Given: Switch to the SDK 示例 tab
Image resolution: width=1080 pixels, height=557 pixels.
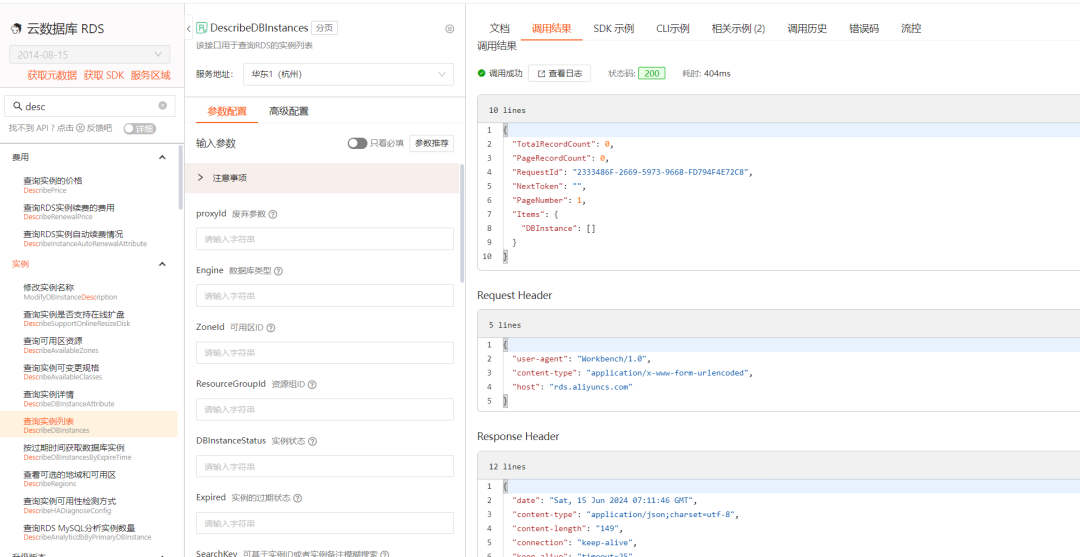Looking at the screenshot, I should [x=614, y=29].
